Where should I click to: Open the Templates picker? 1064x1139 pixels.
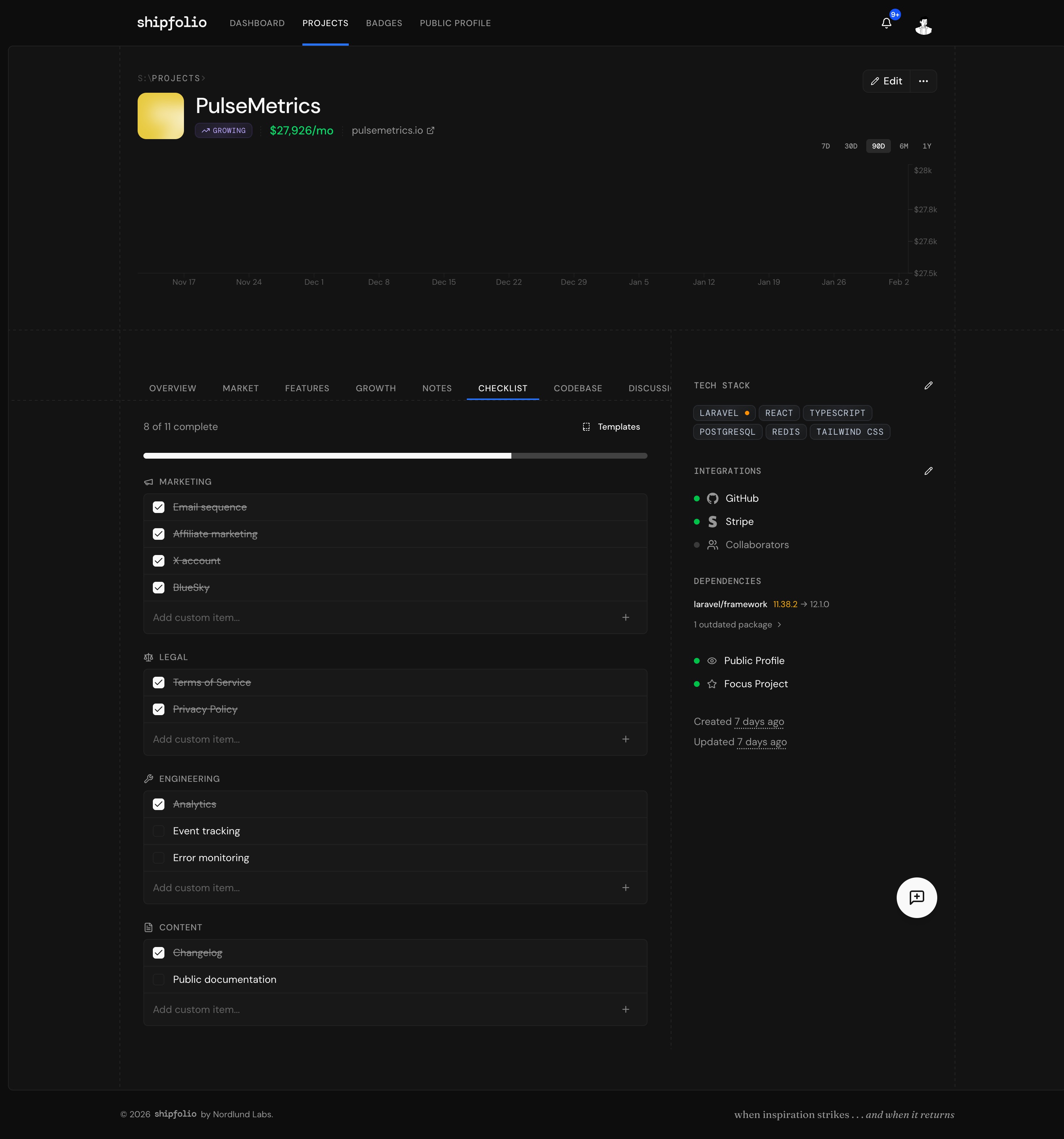pyautogui.click(x=611, y=427)
